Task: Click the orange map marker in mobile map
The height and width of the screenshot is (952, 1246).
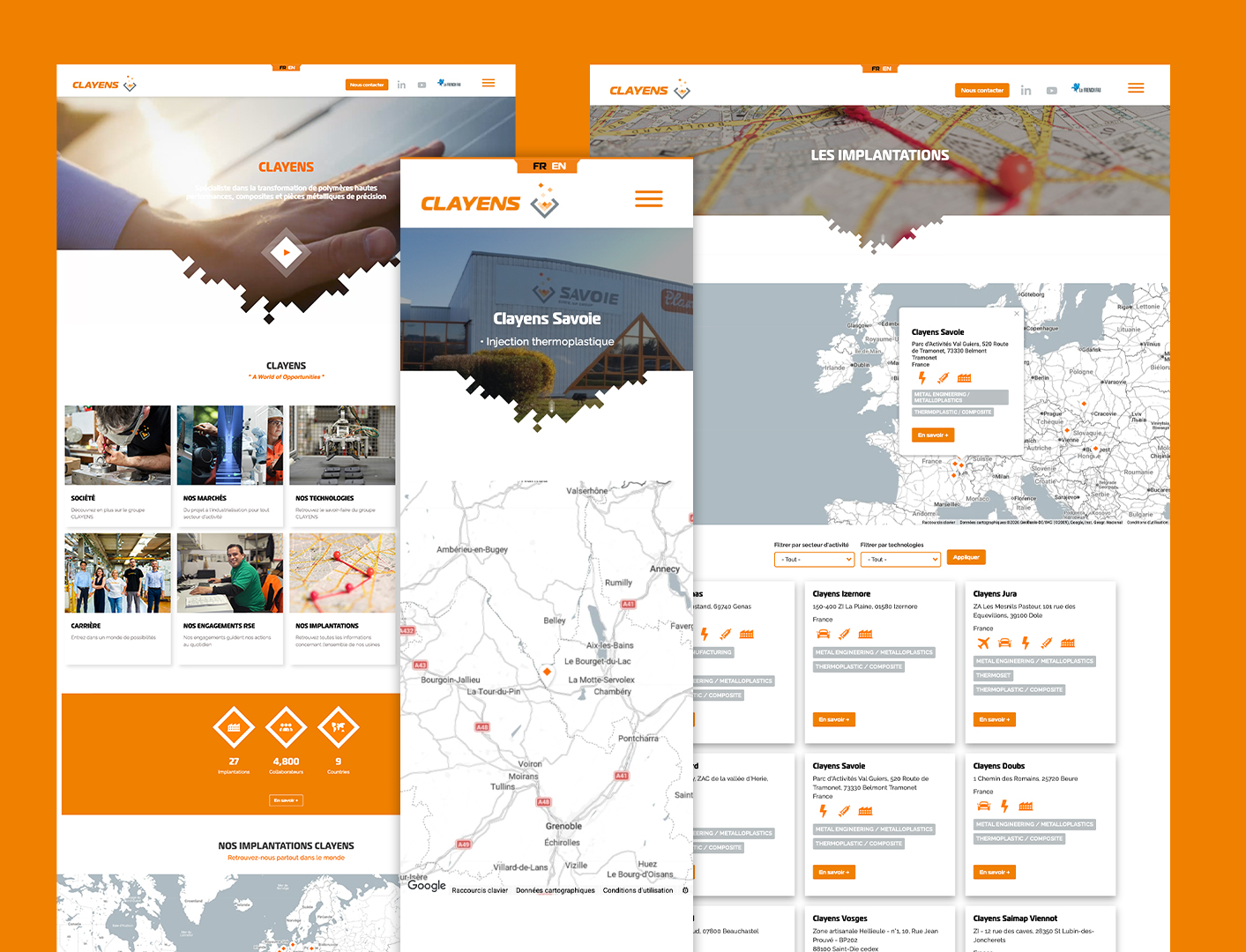Action: 547,672
